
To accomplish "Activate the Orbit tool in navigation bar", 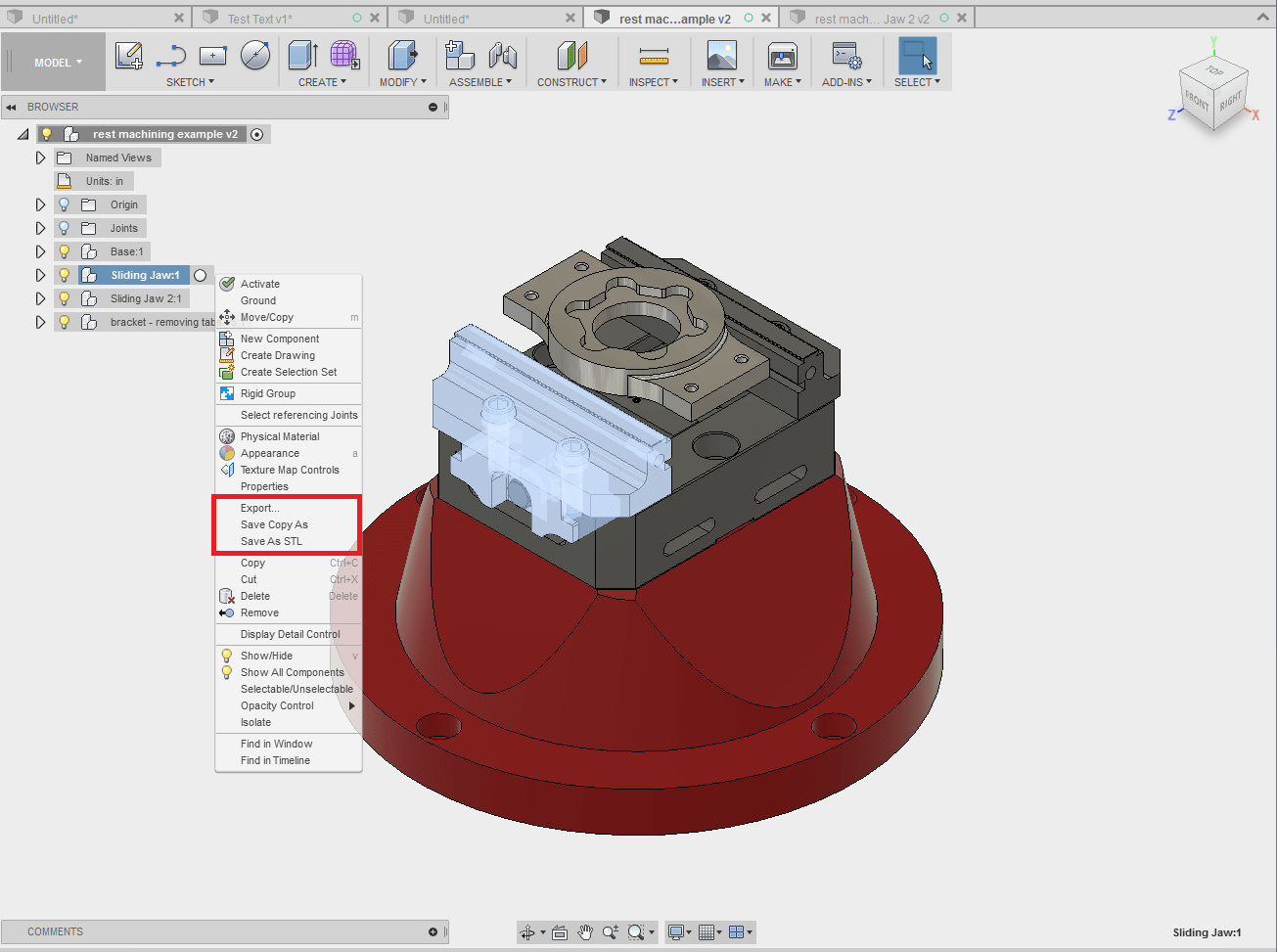I will point(528,931).
